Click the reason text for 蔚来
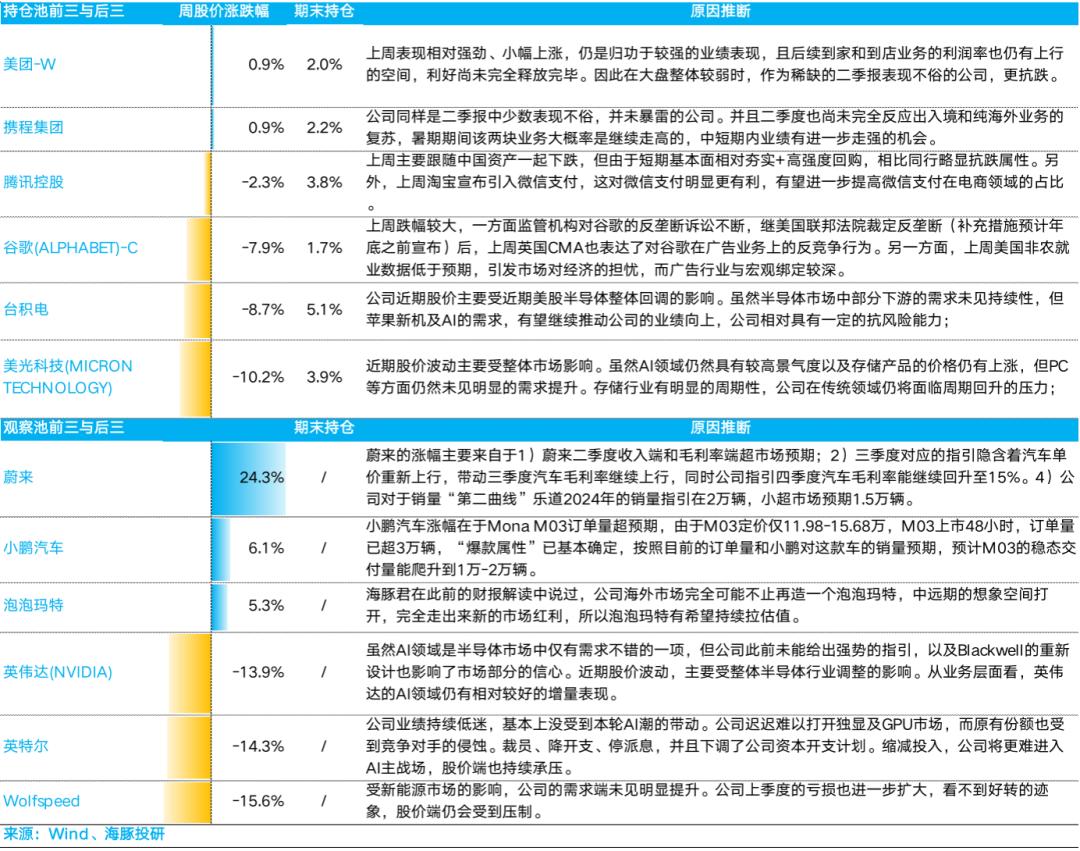The width and height of the screenshot is (1080, 851). tap(720, 477)
